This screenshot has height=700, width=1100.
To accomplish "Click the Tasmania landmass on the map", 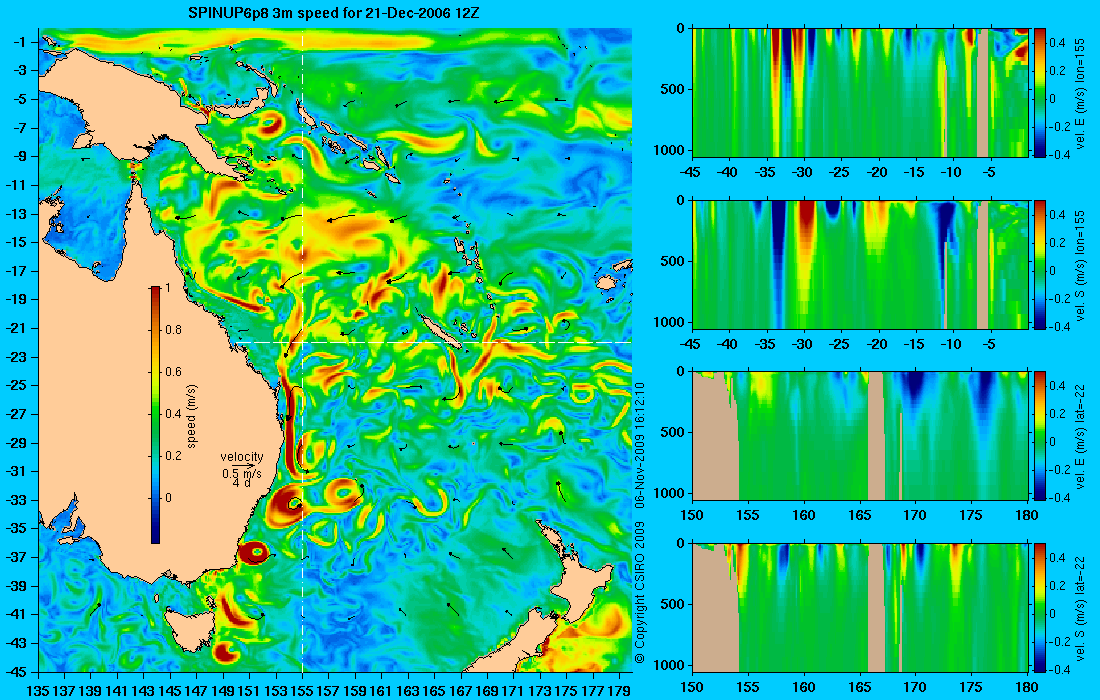I will point(189,628).
